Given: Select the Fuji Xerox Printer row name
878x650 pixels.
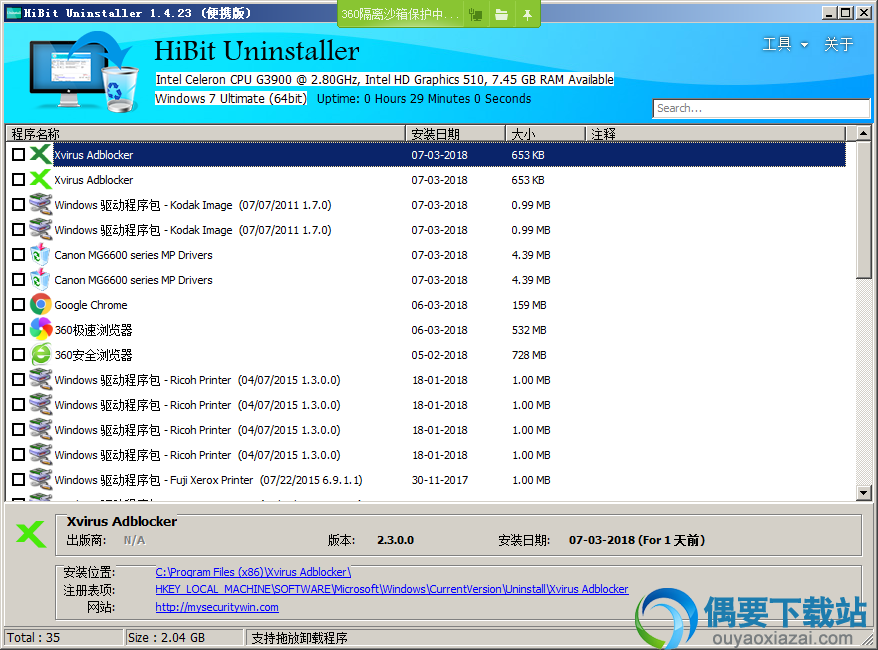Looking at the screenshot, I should 208,480.
